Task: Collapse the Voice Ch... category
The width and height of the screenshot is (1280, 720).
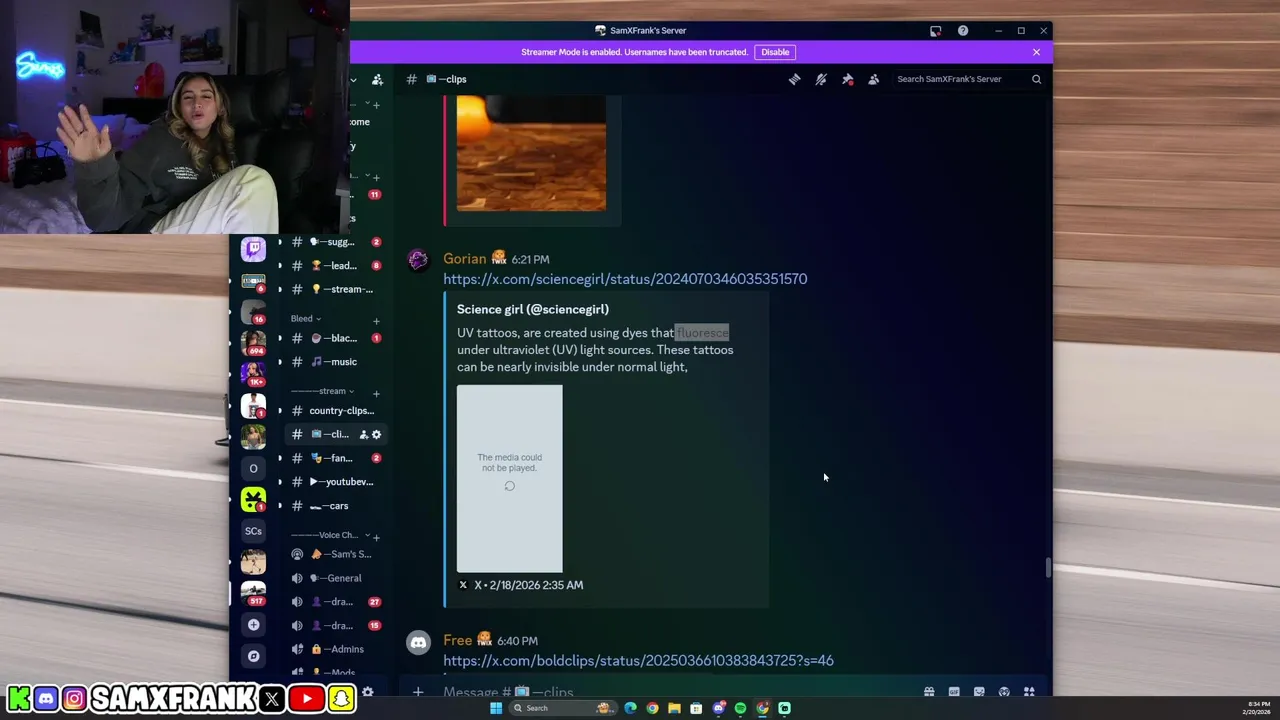Action: pos(330,535)
